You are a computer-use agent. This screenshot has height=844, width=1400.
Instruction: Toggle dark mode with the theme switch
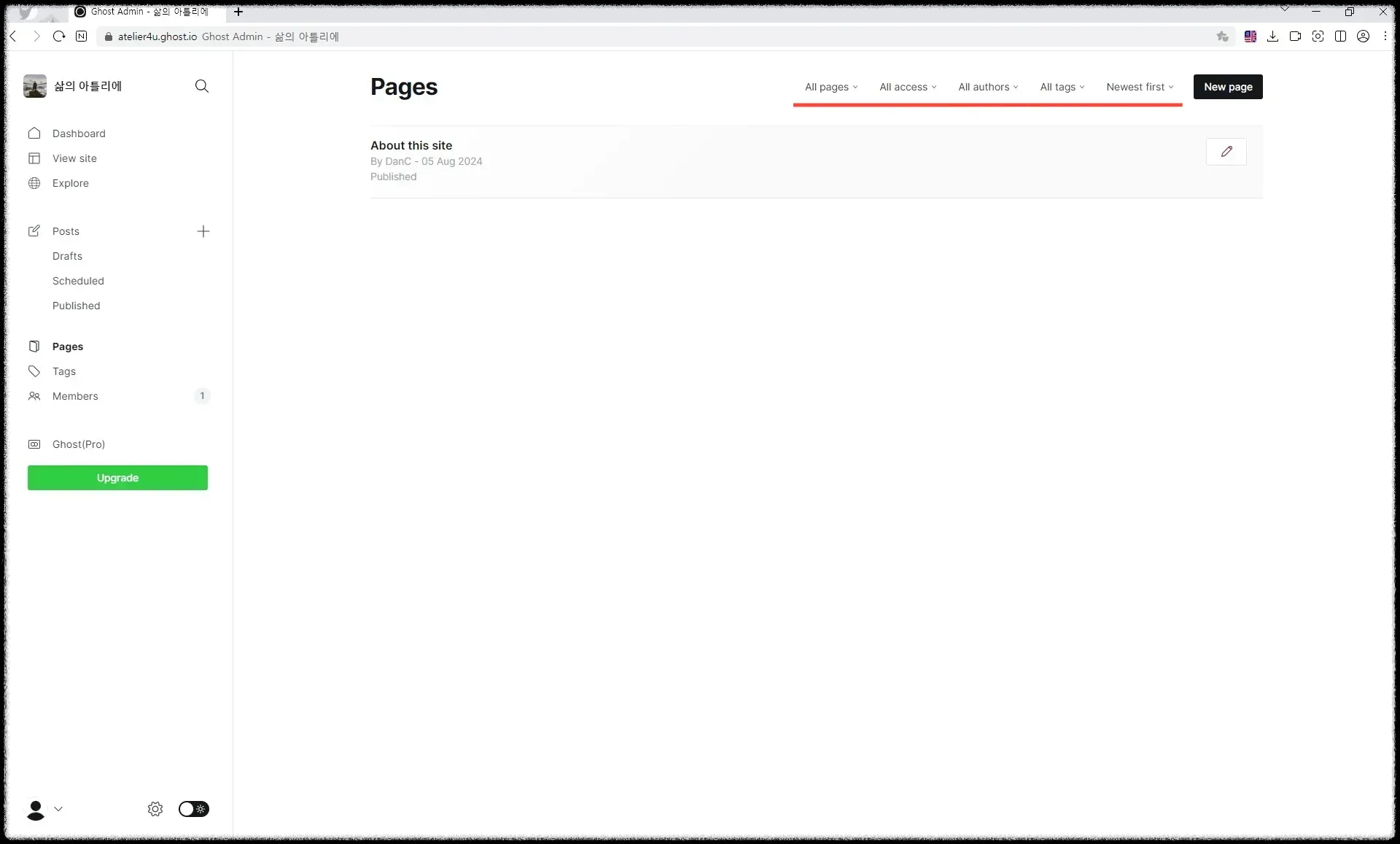coord(193,809)
